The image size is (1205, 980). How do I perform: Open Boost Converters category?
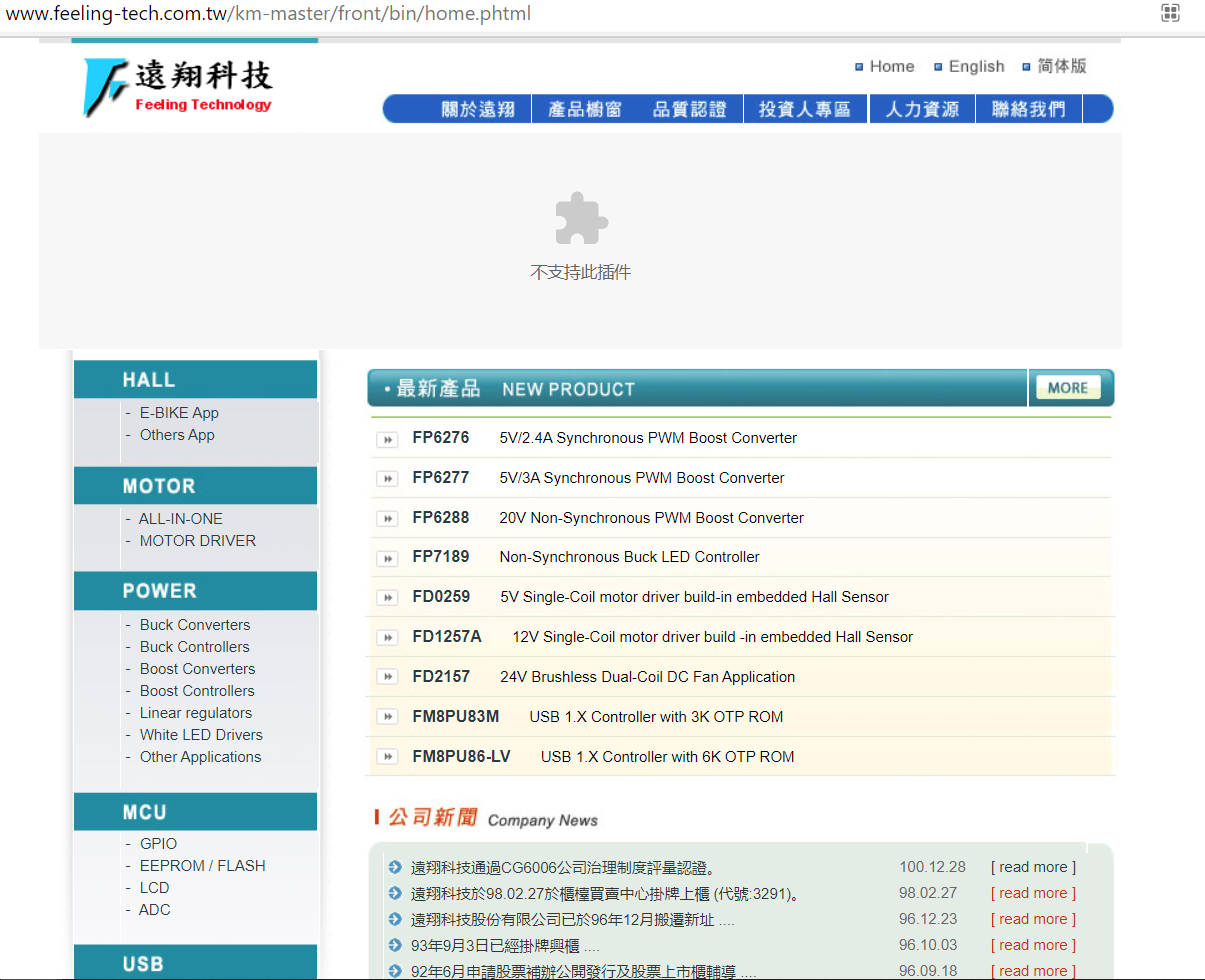pos(197,669)
